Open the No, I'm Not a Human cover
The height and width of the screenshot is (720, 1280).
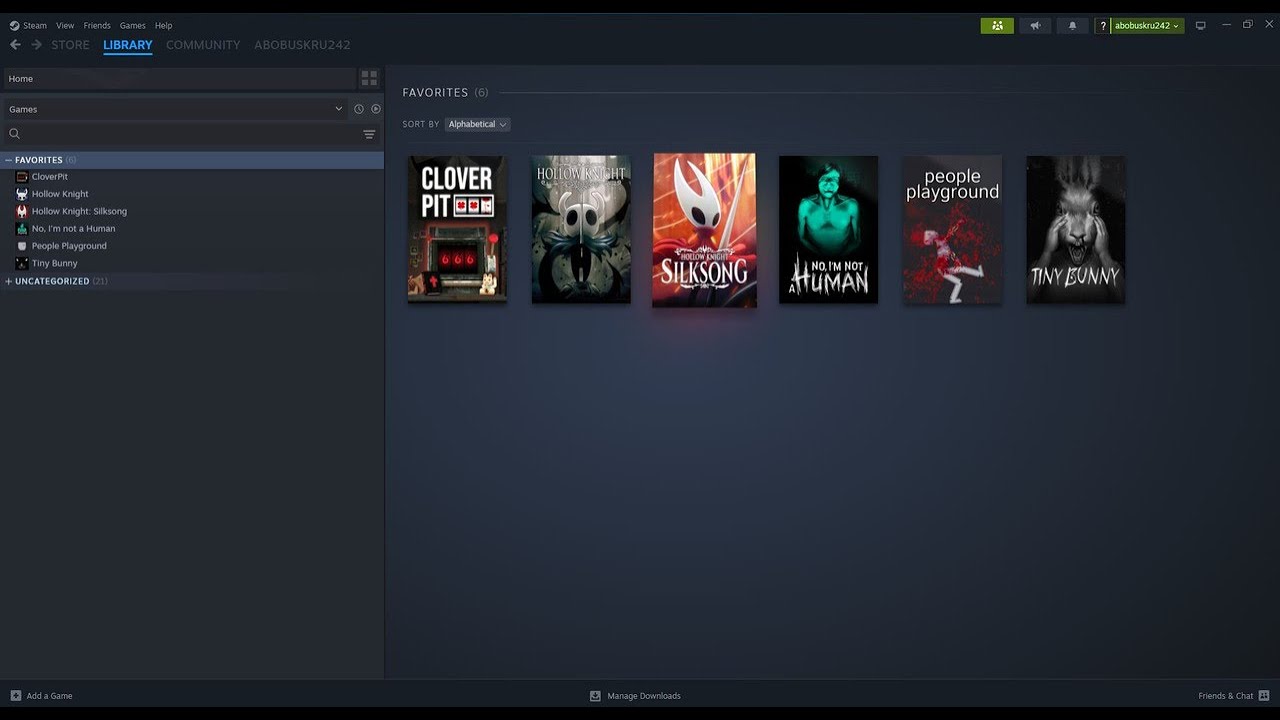tap(828, 229)
